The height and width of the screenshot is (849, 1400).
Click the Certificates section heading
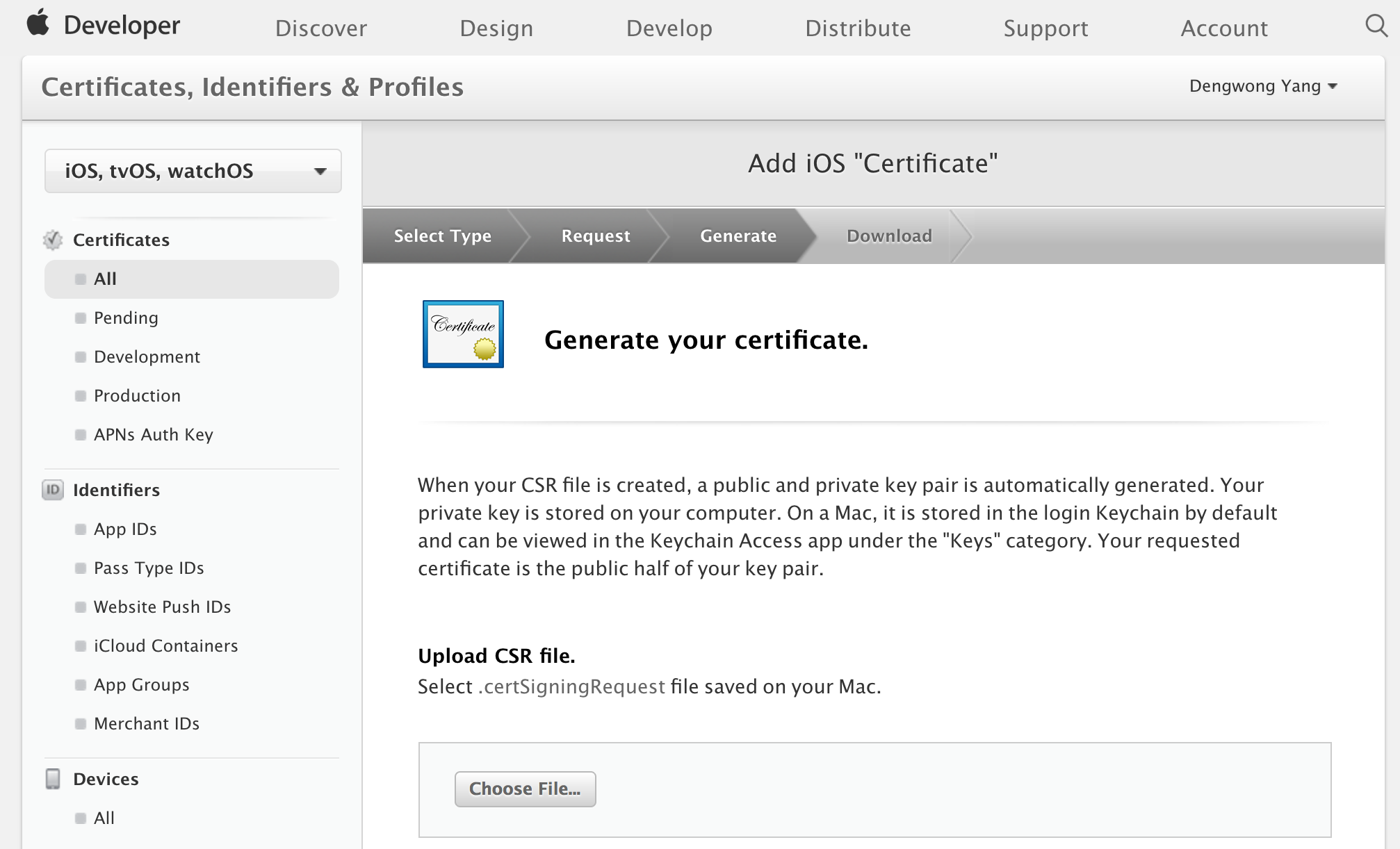[121, 240]
